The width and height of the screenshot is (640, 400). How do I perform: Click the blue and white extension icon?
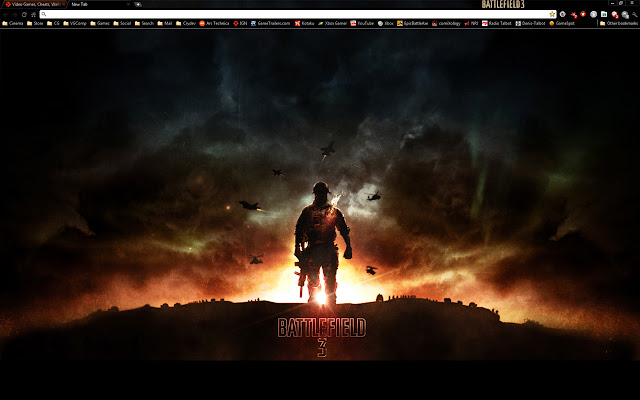604,14
